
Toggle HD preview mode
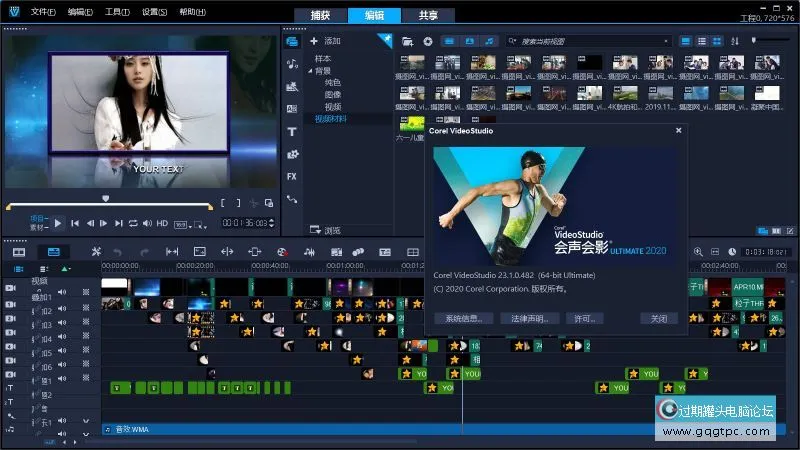pyautogui.click(x=161, y=223)
